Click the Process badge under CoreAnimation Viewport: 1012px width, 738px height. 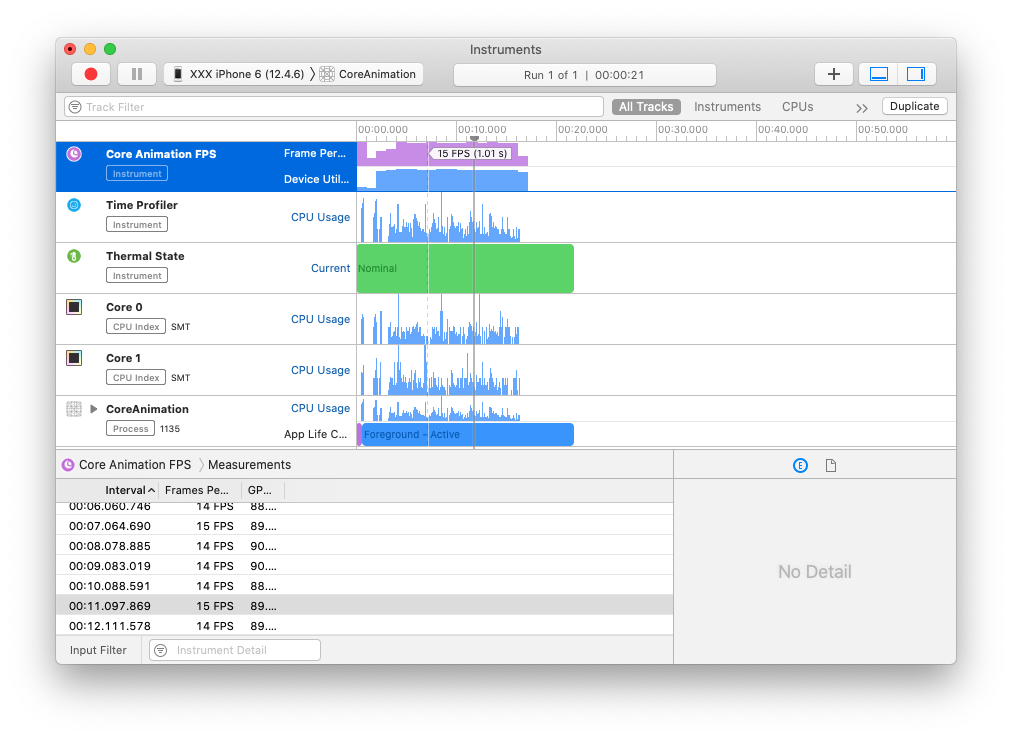pyautogui.click(x=130, y=429)
